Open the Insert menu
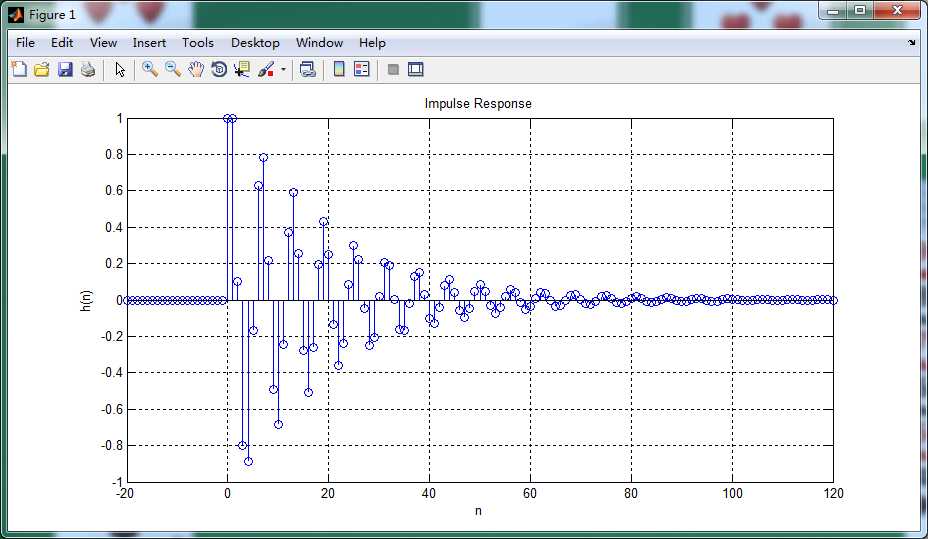 (149, 43)
